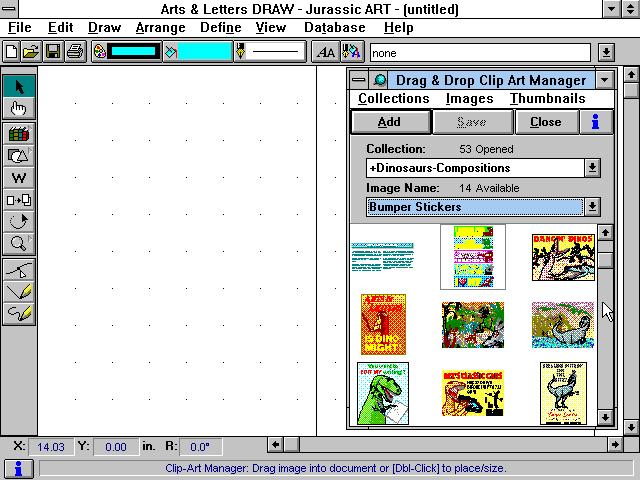Open the style name dropdown arrow

pyautogui.click(x=606, y=52)
